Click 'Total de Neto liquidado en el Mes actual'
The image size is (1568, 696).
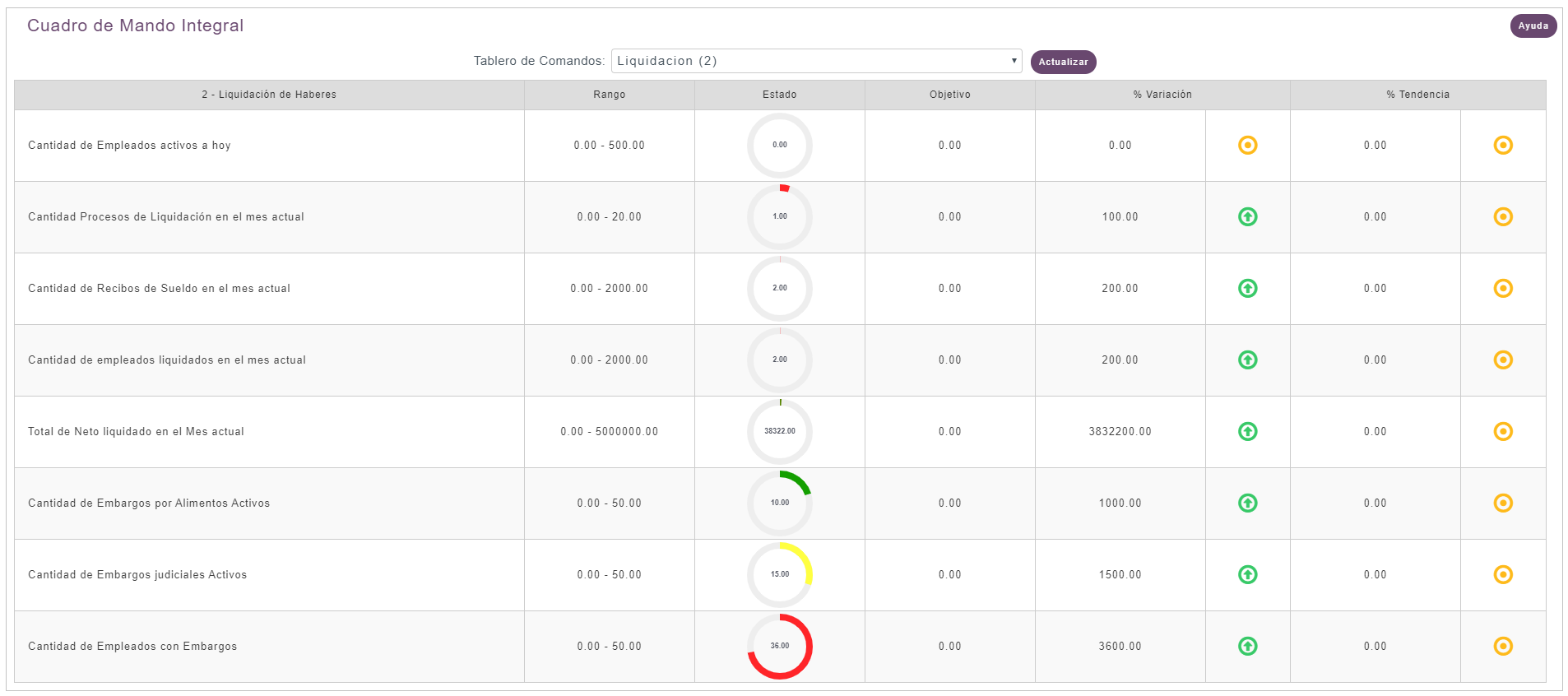[136, 432]
